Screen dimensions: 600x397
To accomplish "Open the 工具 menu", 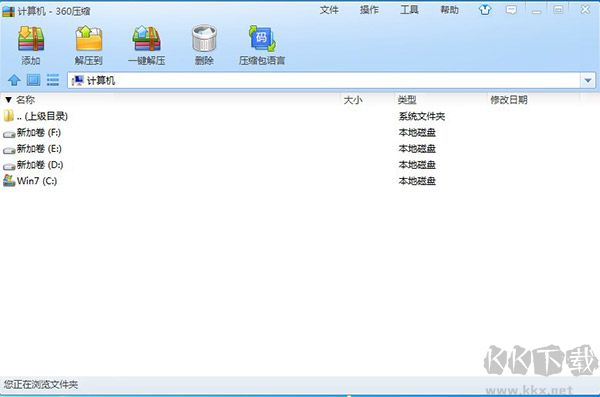I will pyautogui.click(x=409, y=10).
